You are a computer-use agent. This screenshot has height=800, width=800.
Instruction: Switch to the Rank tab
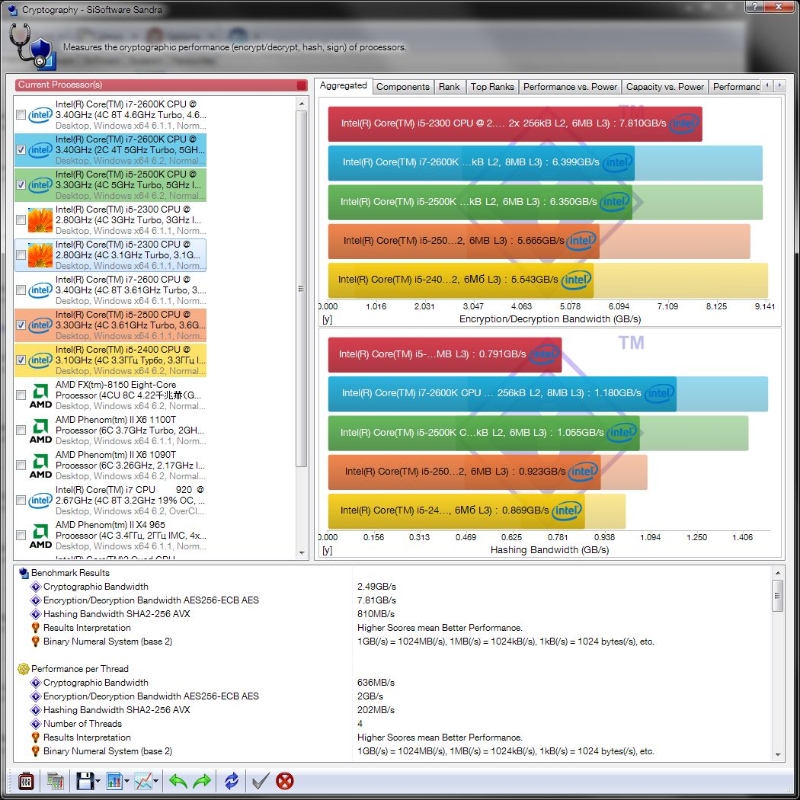[449, 87]
